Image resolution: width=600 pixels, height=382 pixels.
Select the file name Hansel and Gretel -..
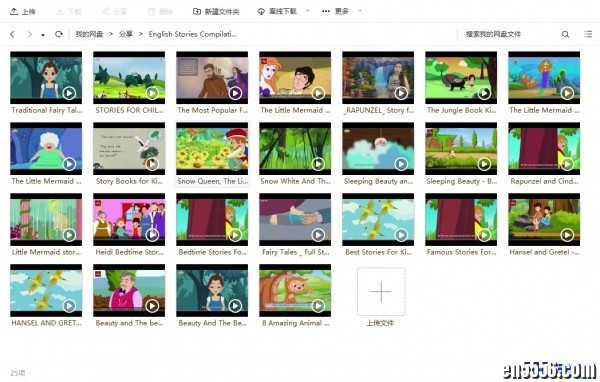[544, 252]
